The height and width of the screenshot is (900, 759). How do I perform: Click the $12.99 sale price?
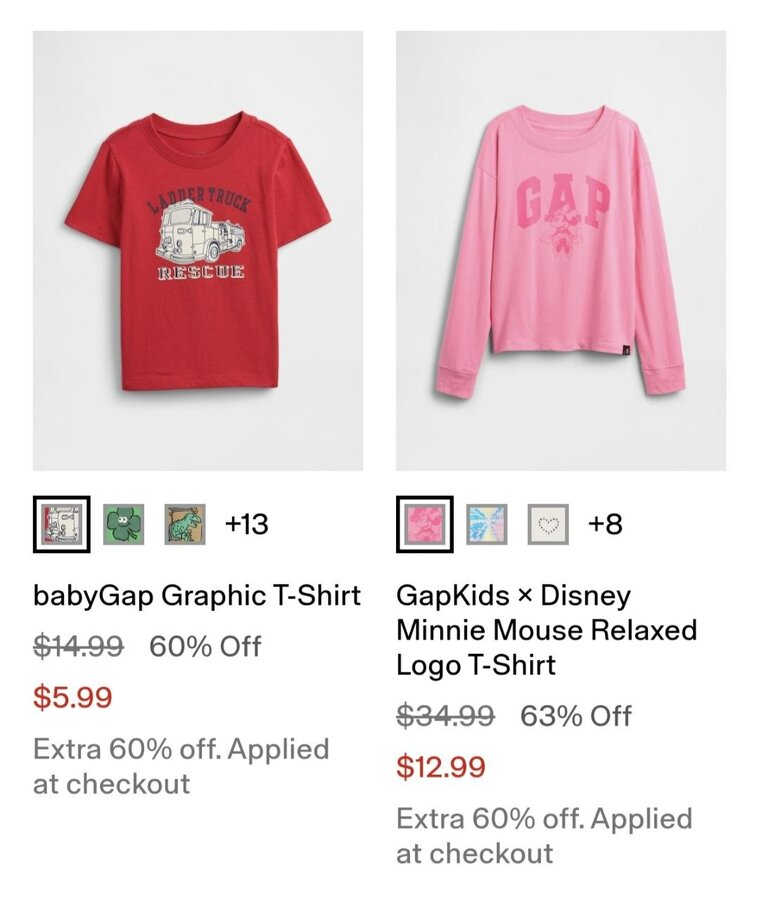click(x=441, y=767)
